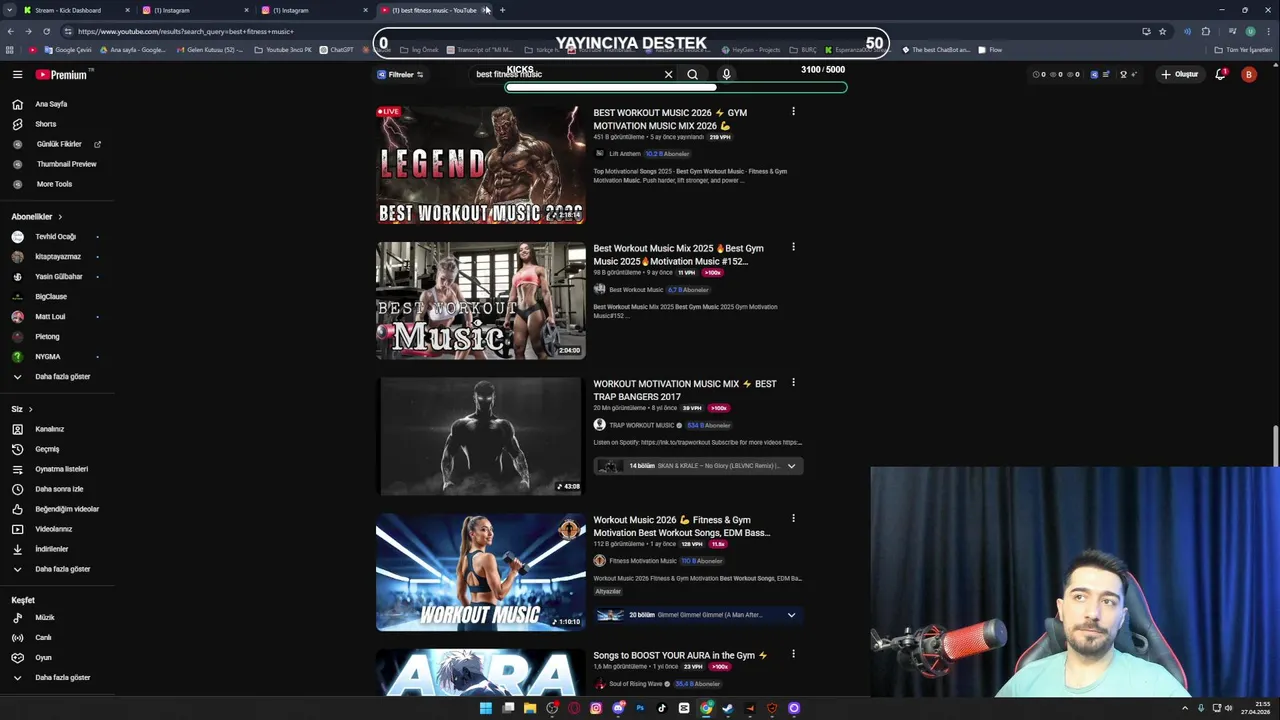1280x720 pixels.
Task: Open Kanalınız in sidebar
Action: tap(49, 429)
